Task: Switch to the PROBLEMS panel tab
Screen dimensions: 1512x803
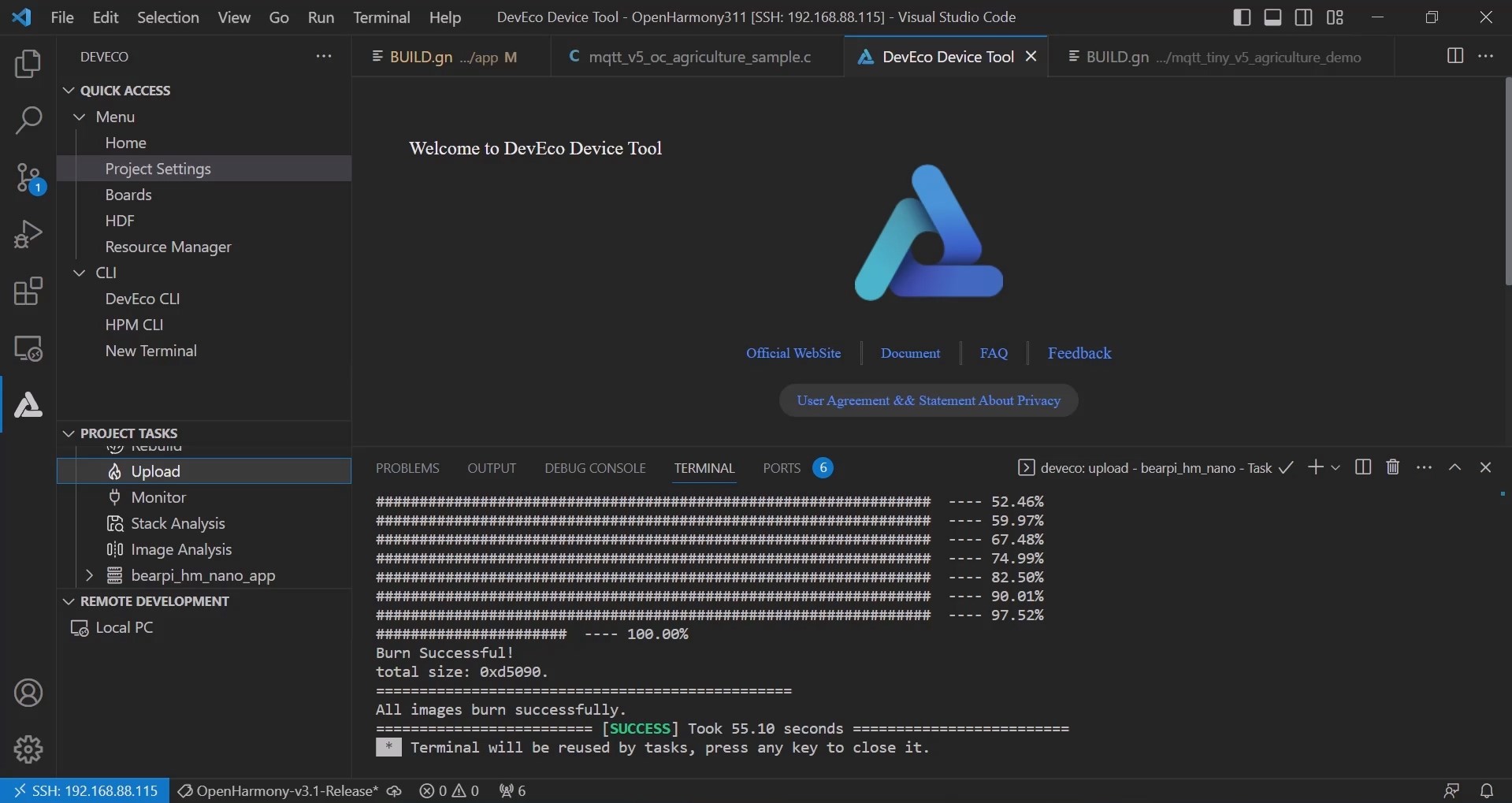Action: coord(407,468)
